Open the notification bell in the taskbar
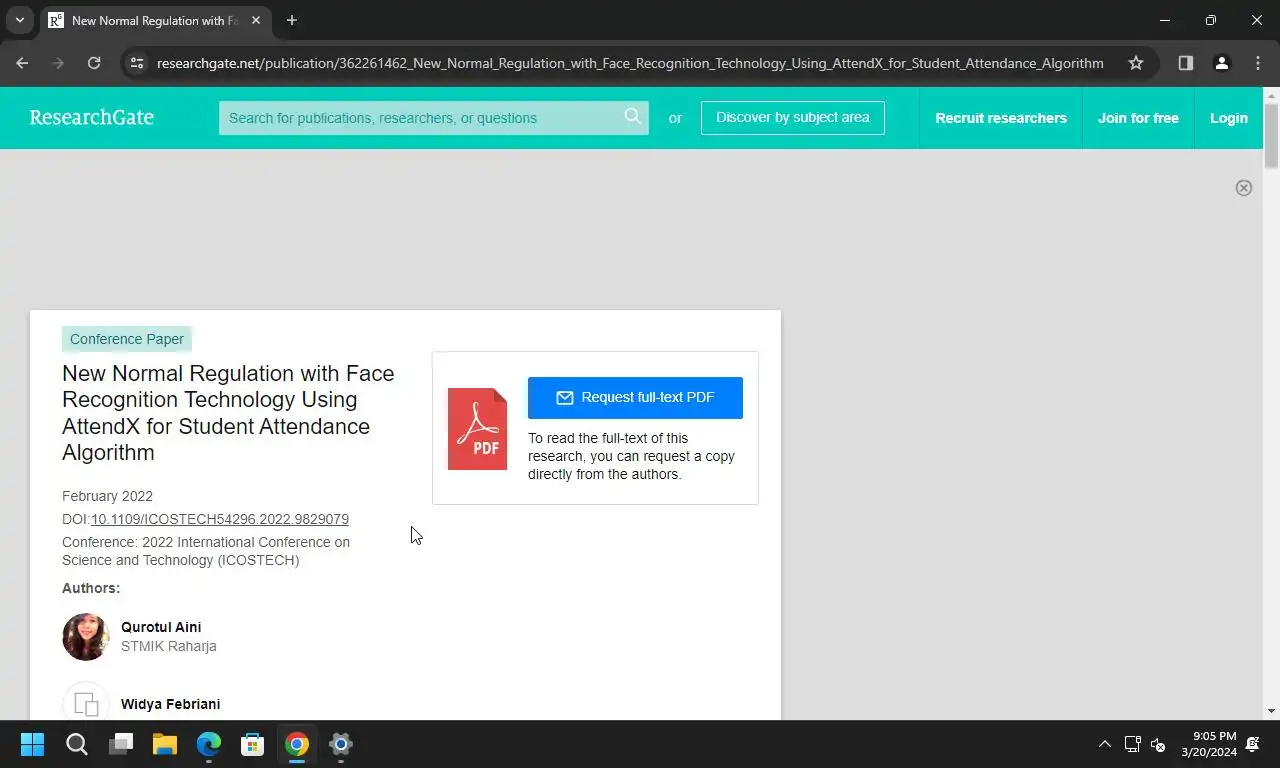The width and height of the screenshot is (1280, 768). tap(1253, 744)
